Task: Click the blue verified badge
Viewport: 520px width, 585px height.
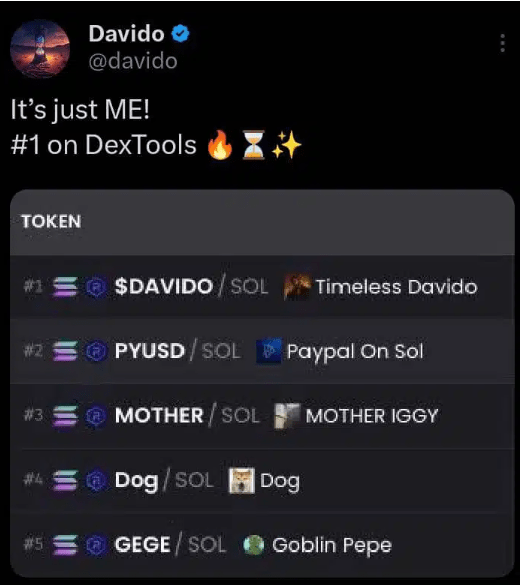Action: click(x=181, y=34)
